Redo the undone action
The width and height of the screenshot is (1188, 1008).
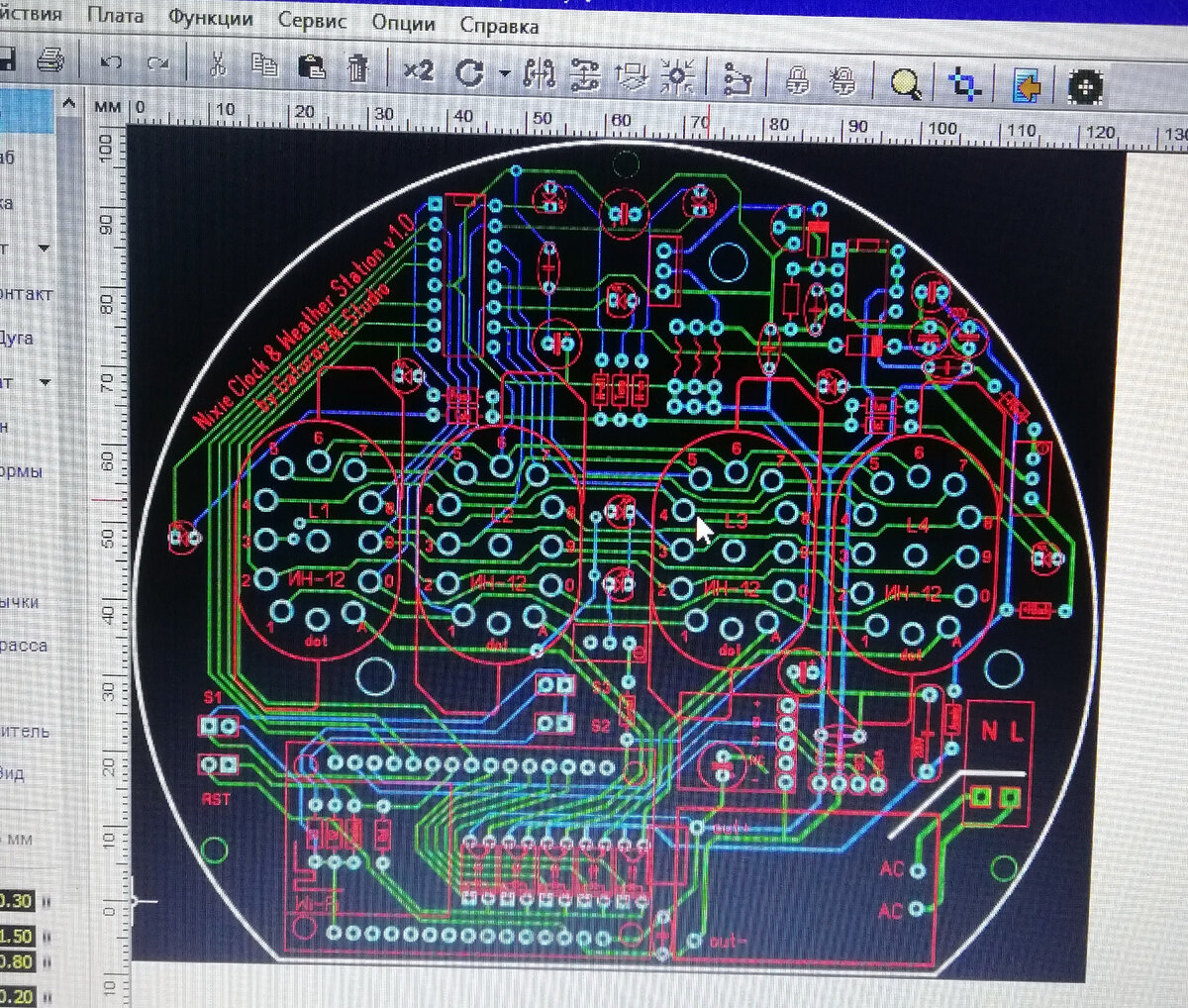coord(157,64)
